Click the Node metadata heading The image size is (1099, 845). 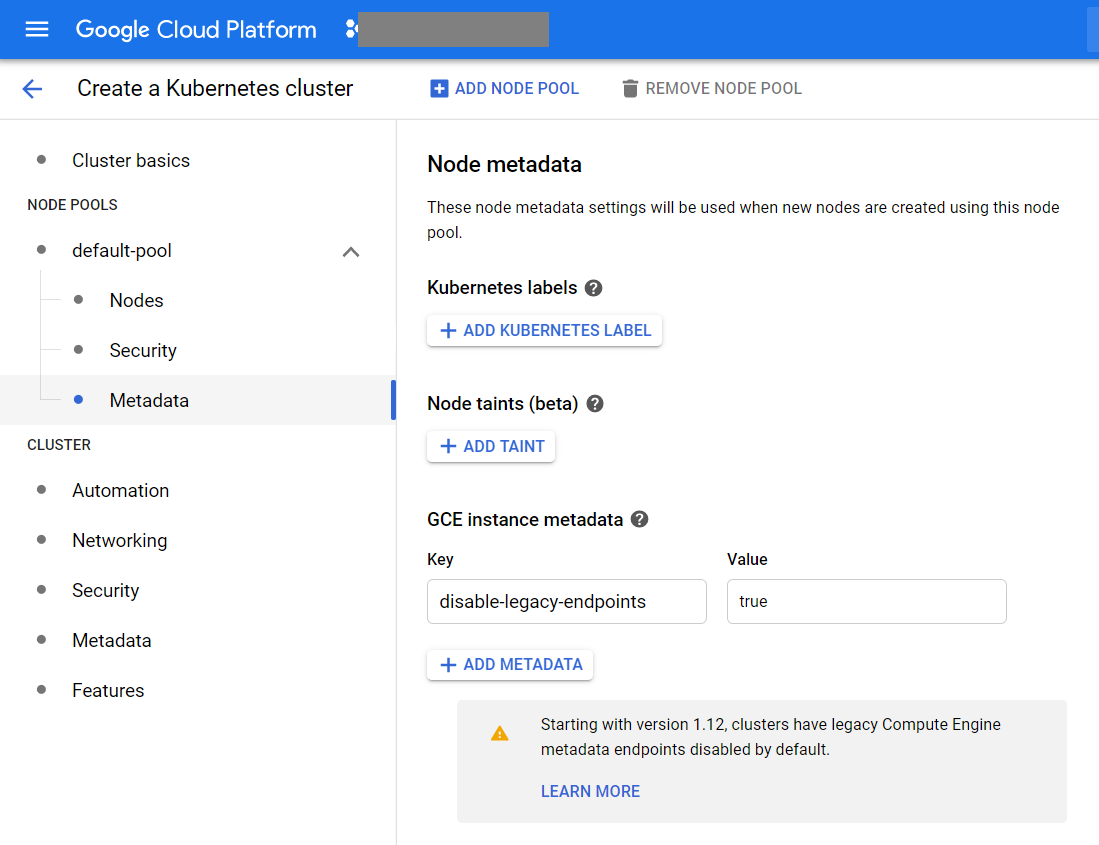click(505, 164)
